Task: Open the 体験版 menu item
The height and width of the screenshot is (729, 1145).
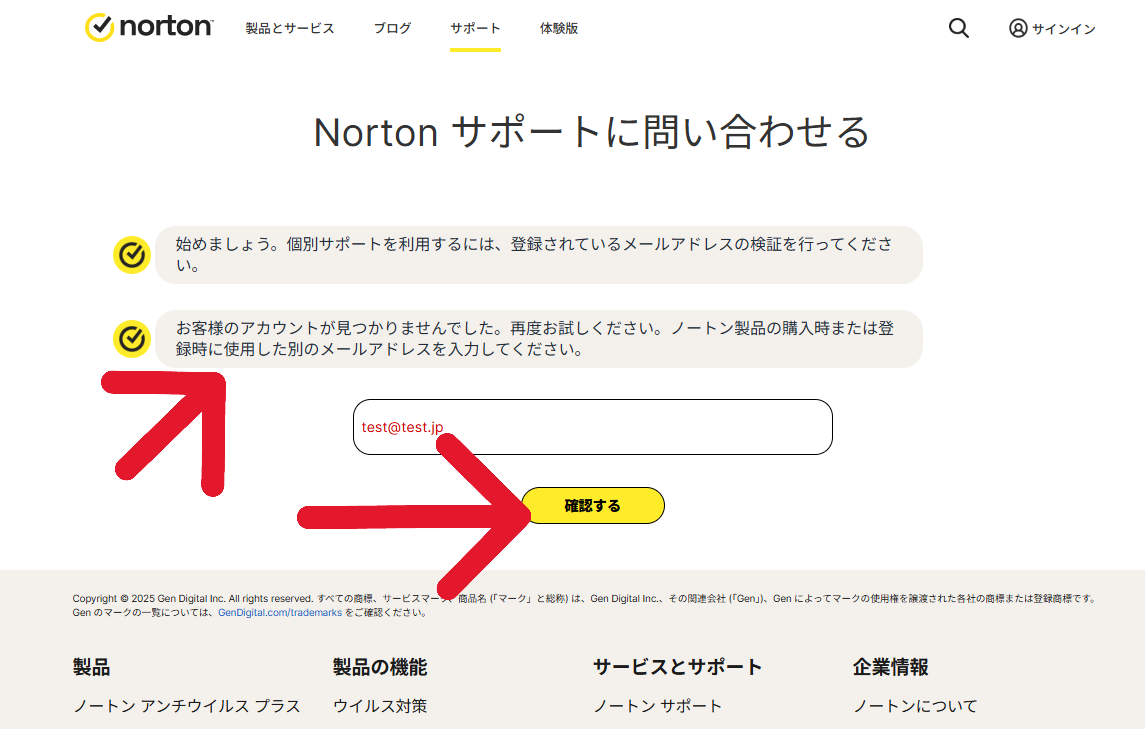Action: coord(559,28)
